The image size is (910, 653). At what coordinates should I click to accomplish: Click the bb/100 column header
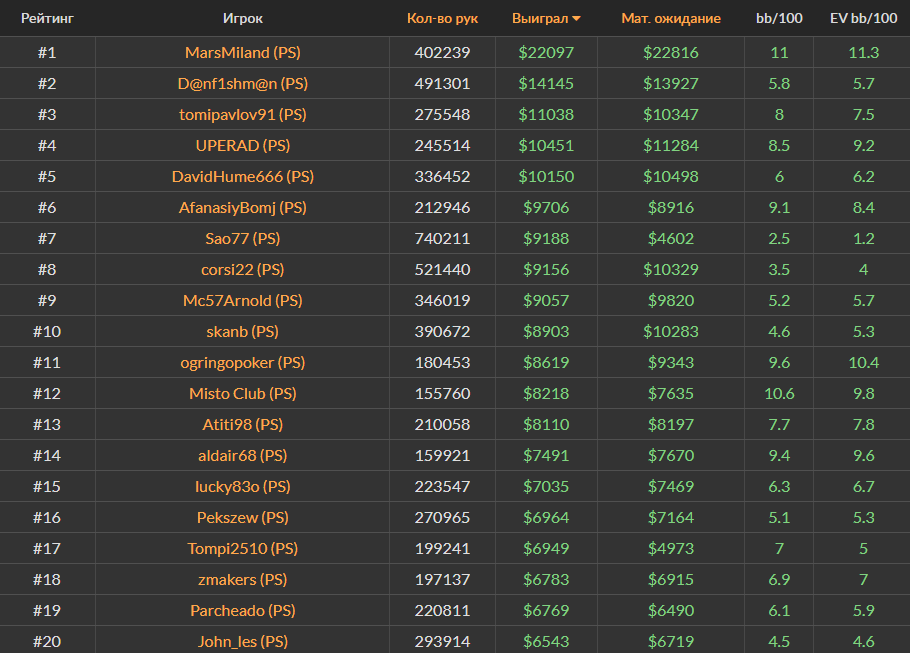778,18
